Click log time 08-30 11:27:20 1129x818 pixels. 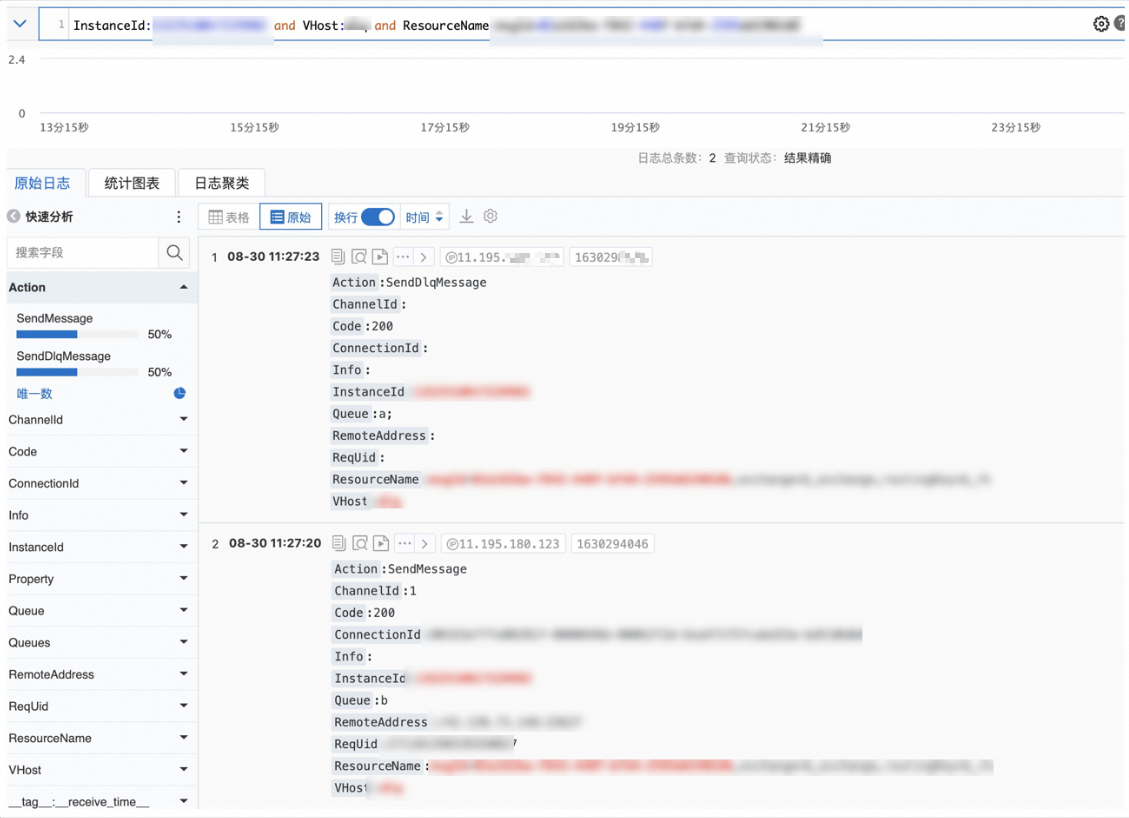coord(275,543)
